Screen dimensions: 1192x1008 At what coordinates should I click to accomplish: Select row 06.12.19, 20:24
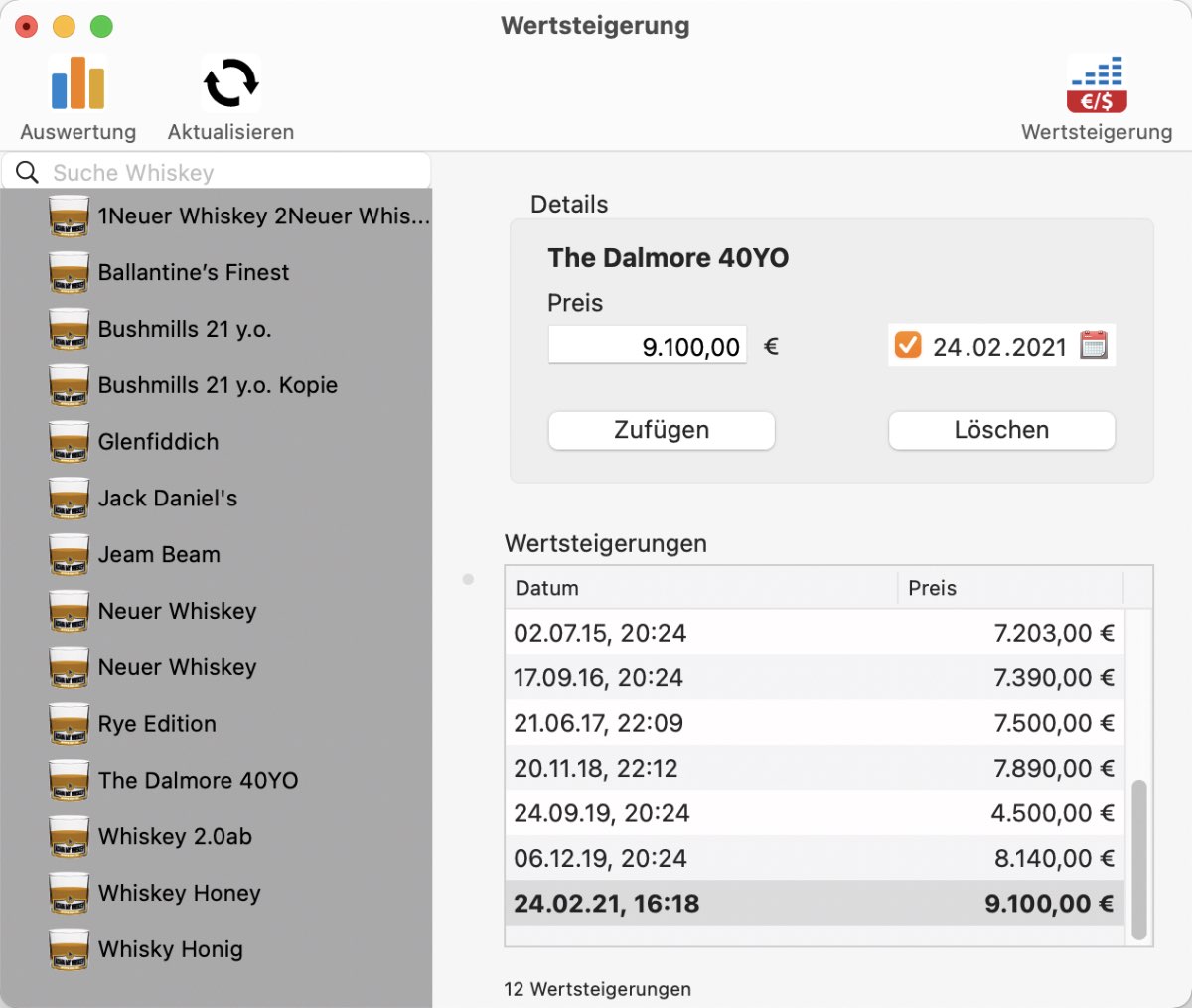[x=815, y=858]
